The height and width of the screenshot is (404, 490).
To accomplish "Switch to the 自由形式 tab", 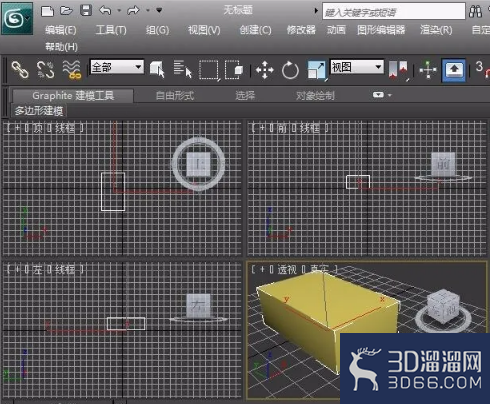I will [175, 96].
